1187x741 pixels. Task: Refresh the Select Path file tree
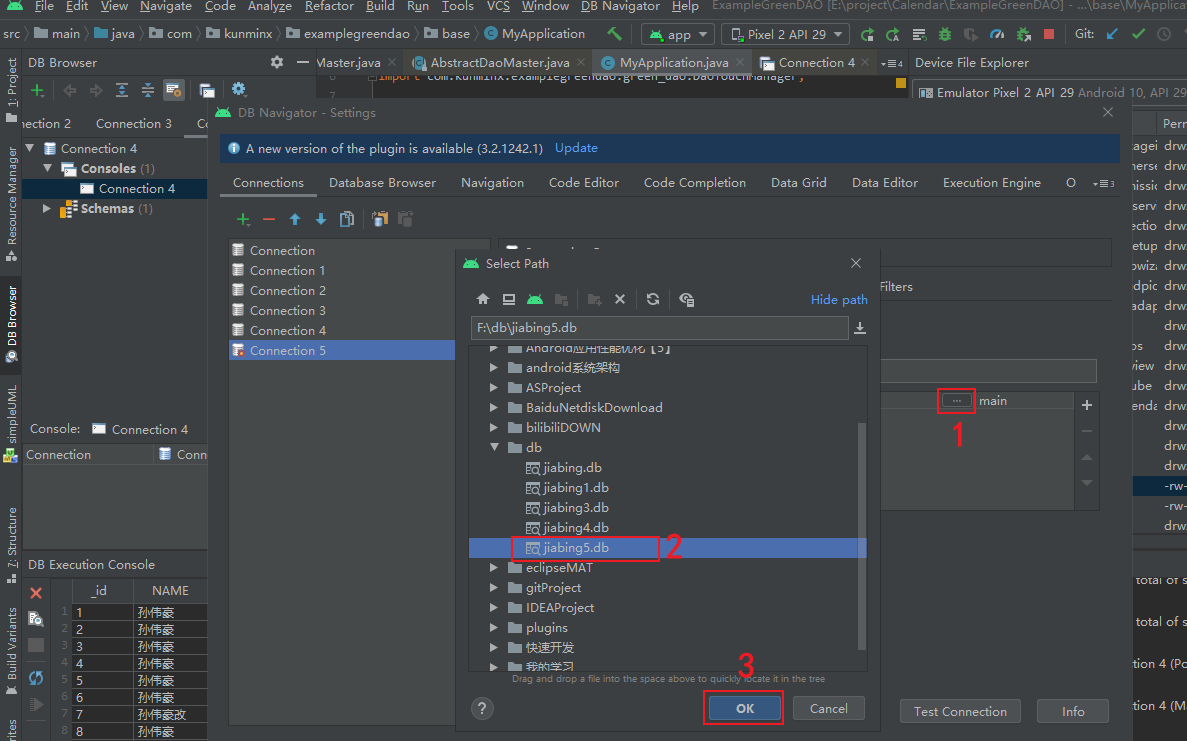coord(653,299)
